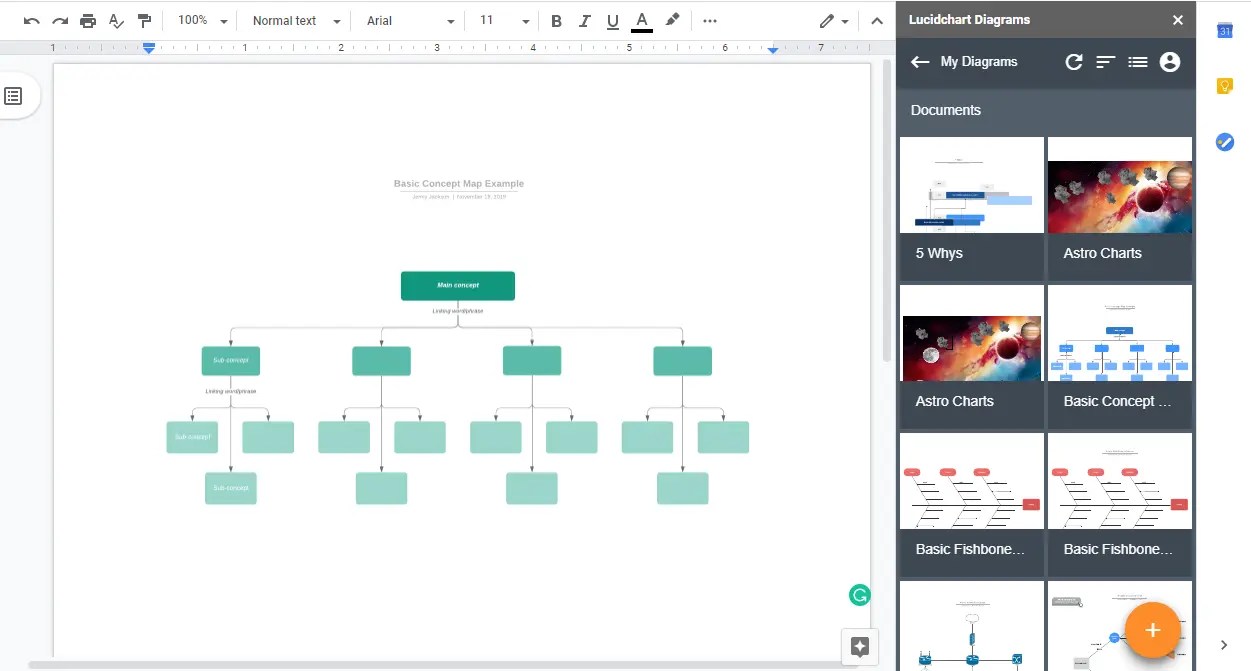Undo the last action

tap(31, 21)
